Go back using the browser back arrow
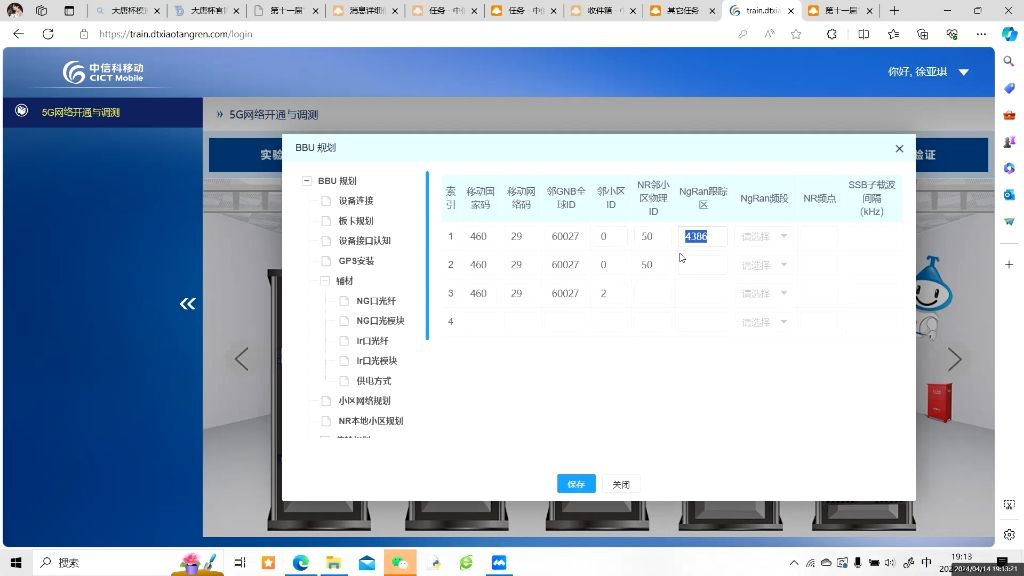1024x576 pixels. click(18, 34)
